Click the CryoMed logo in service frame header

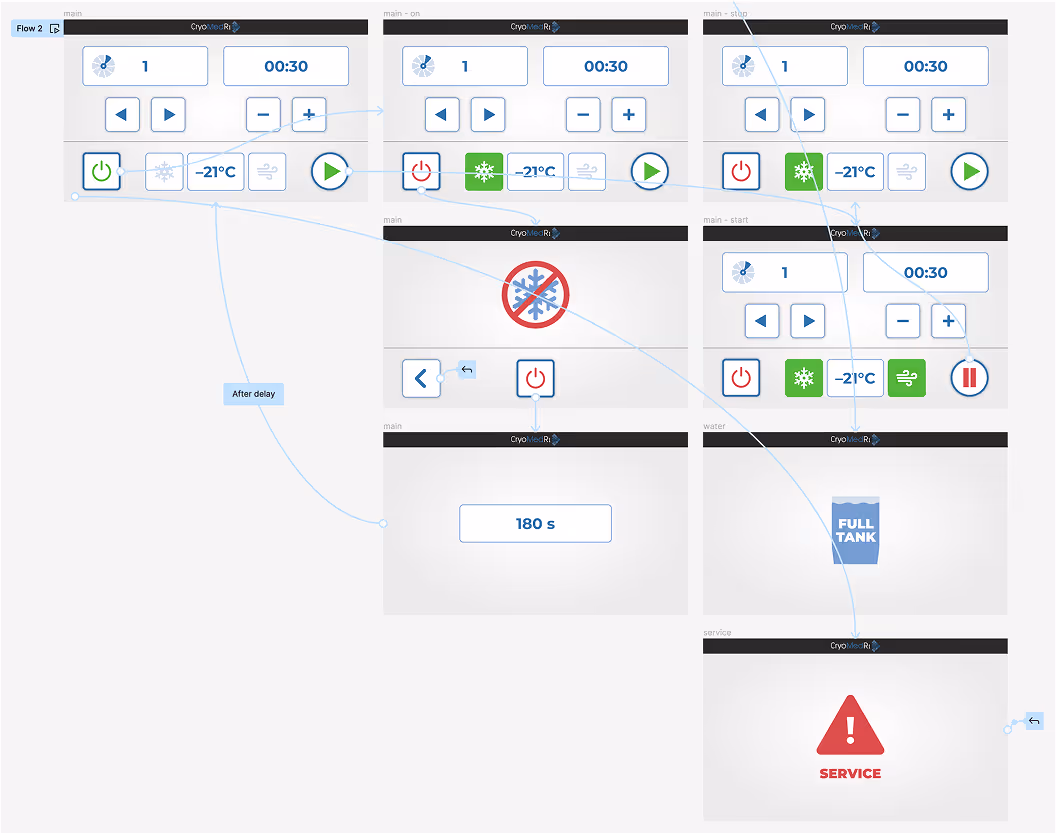pos(855,646)
